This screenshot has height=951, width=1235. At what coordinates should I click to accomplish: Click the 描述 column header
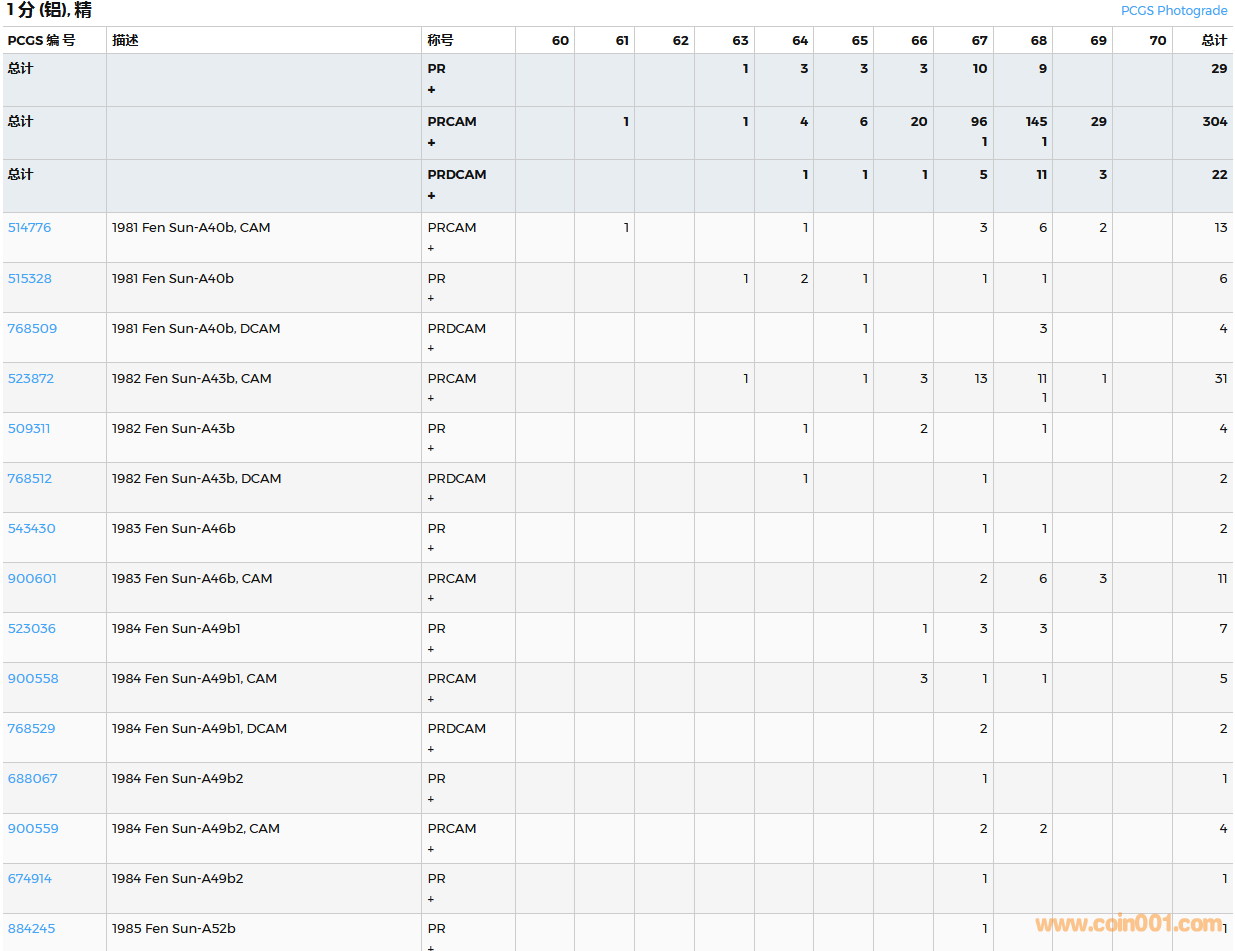[x=125, y=41]
